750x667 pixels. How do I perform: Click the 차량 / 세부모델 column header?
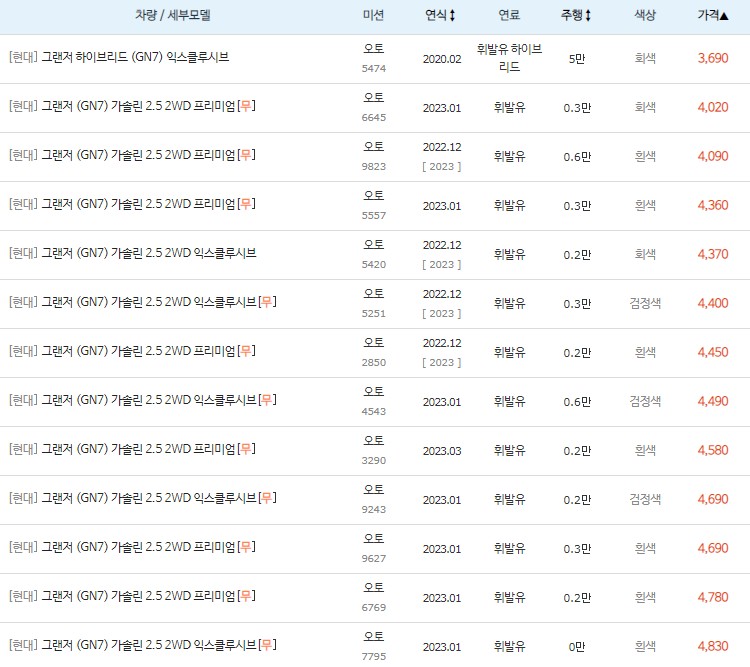173,15
